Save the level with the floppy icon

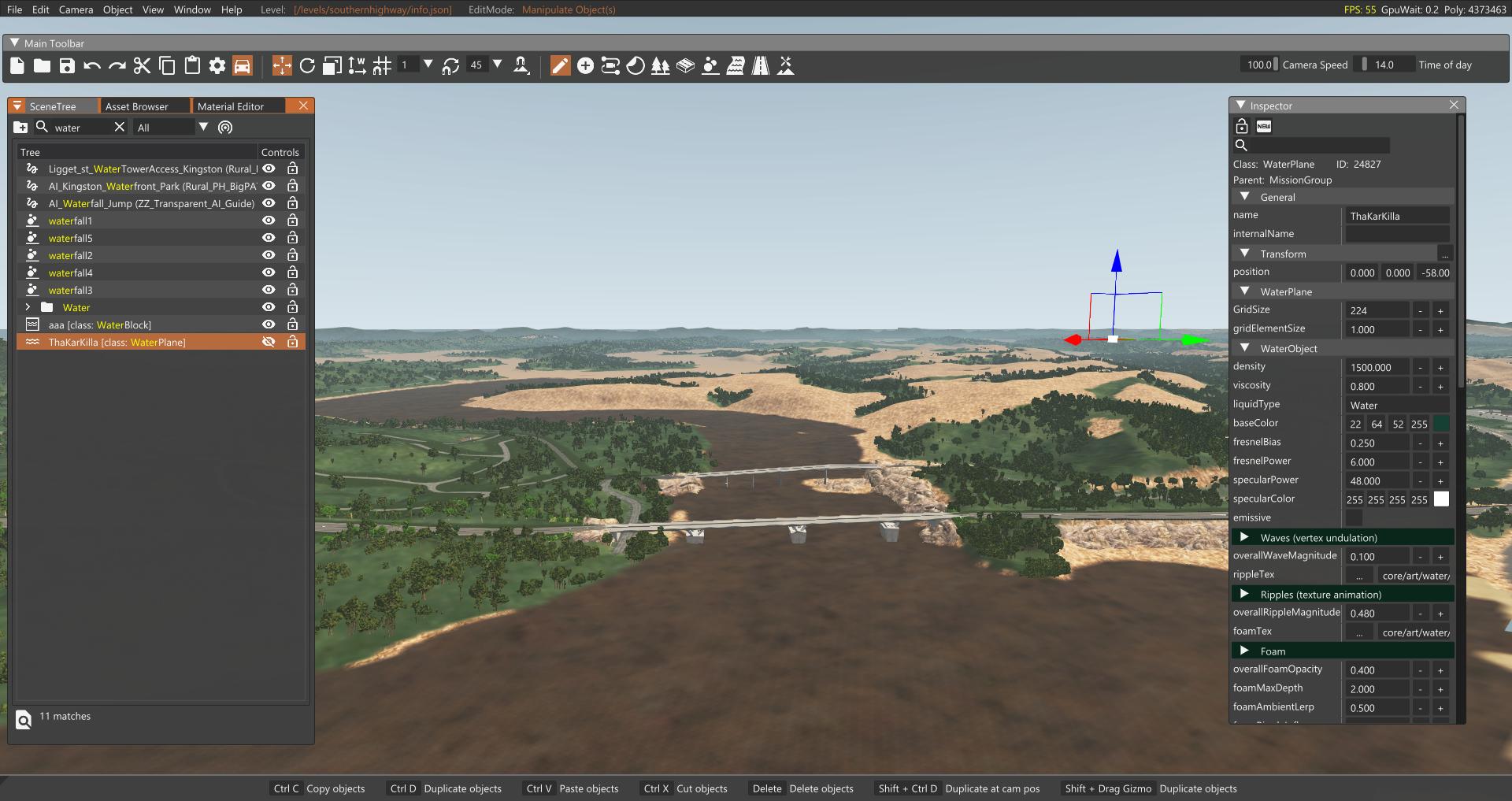pos(67,66)
